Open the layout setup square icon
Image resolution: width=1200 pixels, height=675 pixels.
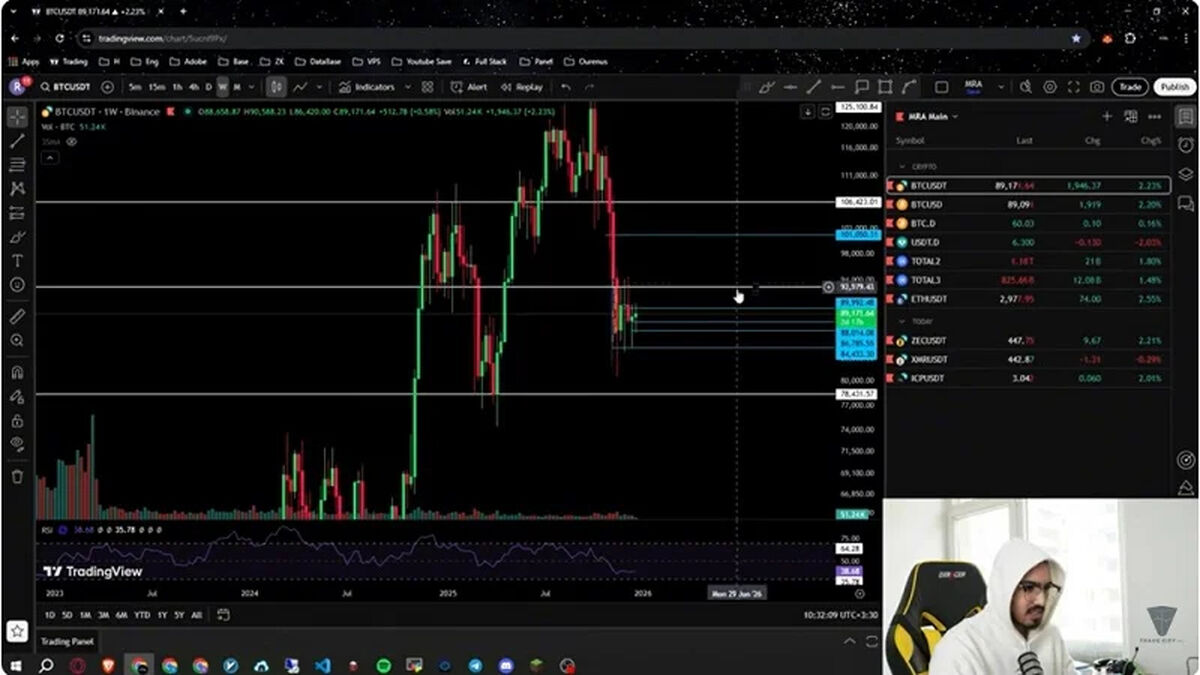point(941,87)
